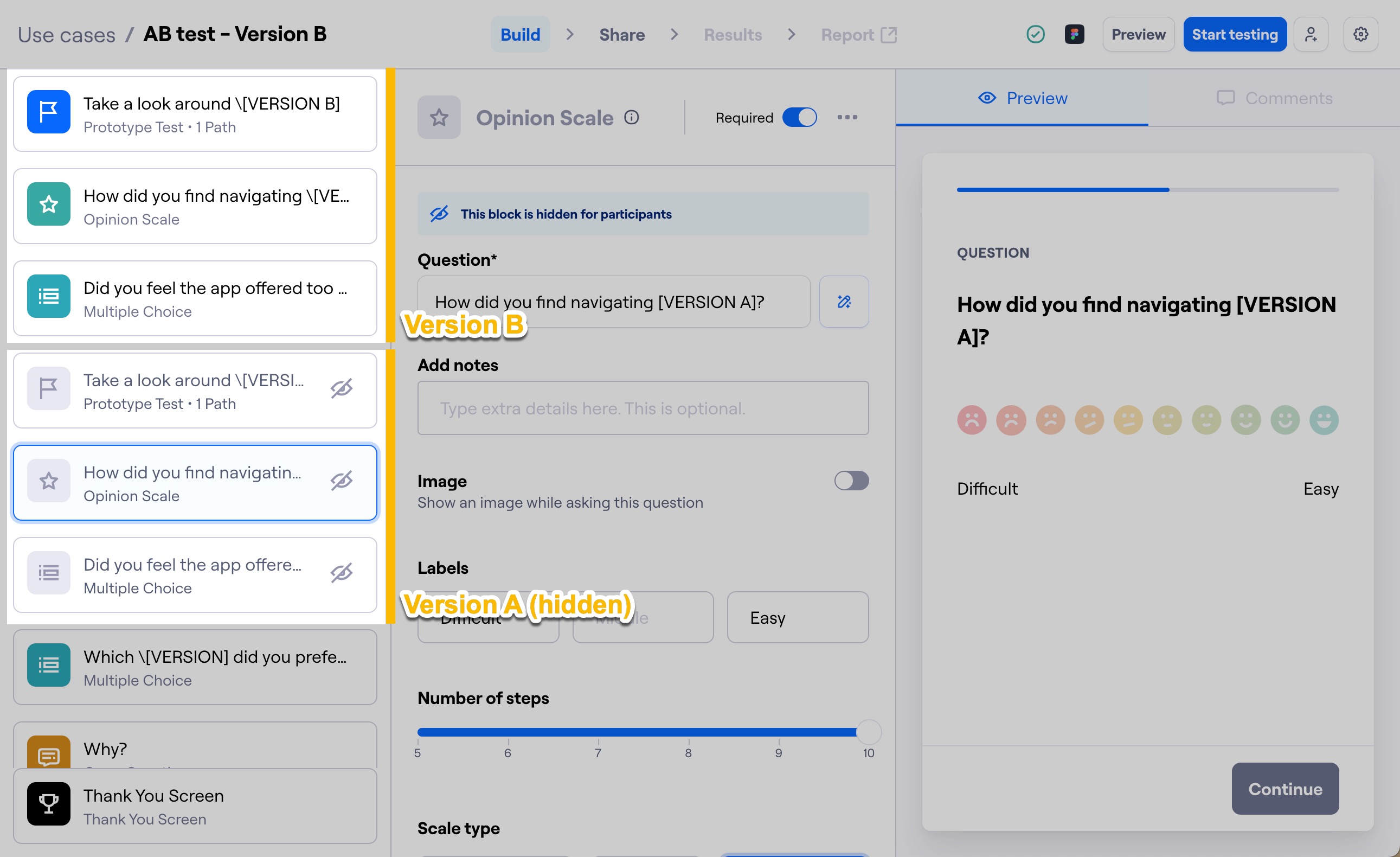Click the green saved-status checkmark icon
The height and width of the screenshot is (857, 1400).
1035,35
